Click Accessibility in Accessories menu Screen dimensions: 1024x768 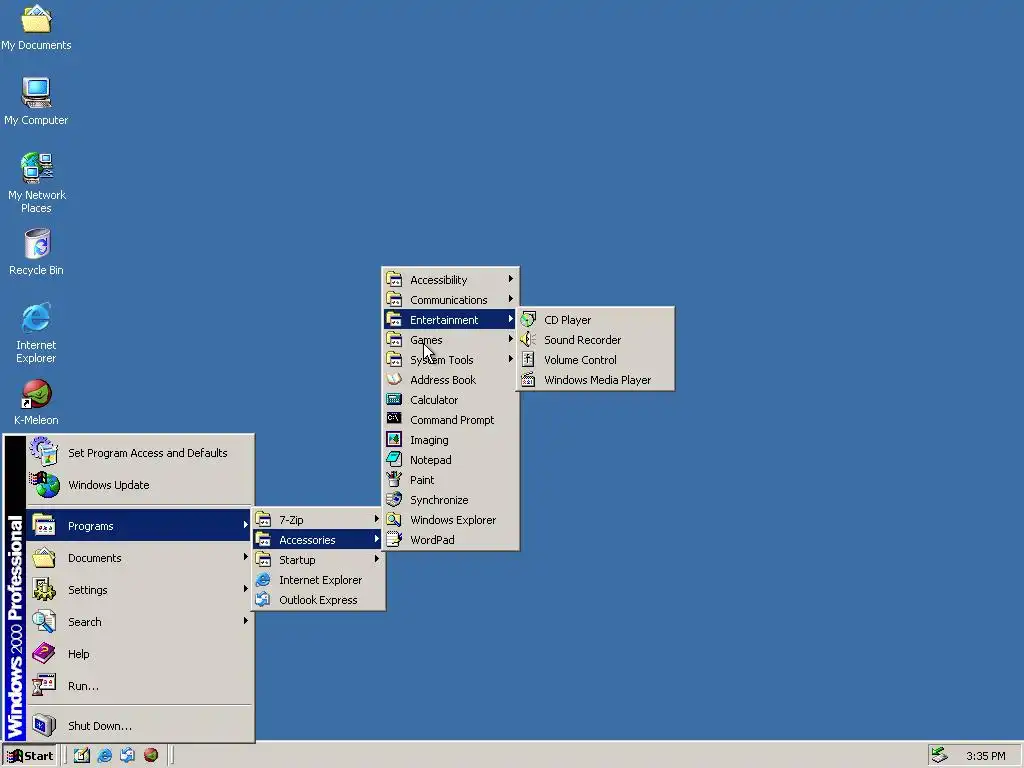tap(450, 280)
